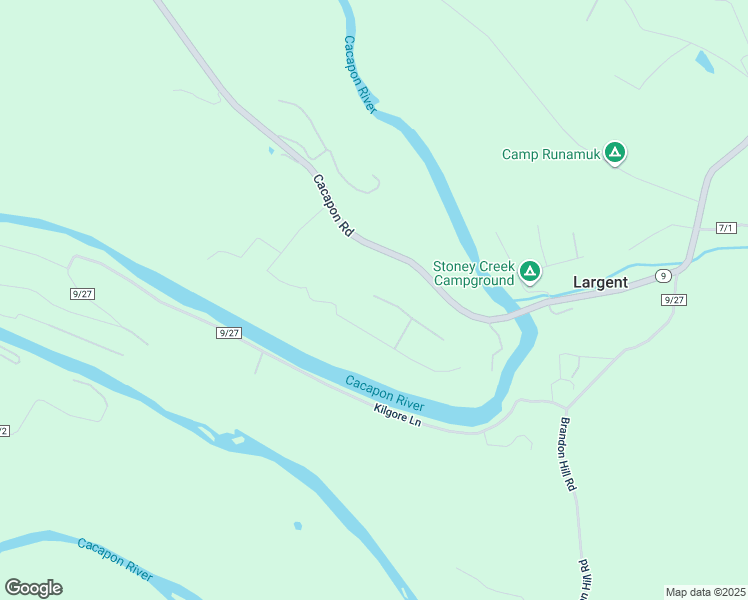The width and height of the screenshot is (748, 600).
Task: Click the Cacapon River label at bottom-left
Action: [x=115, y=560]
